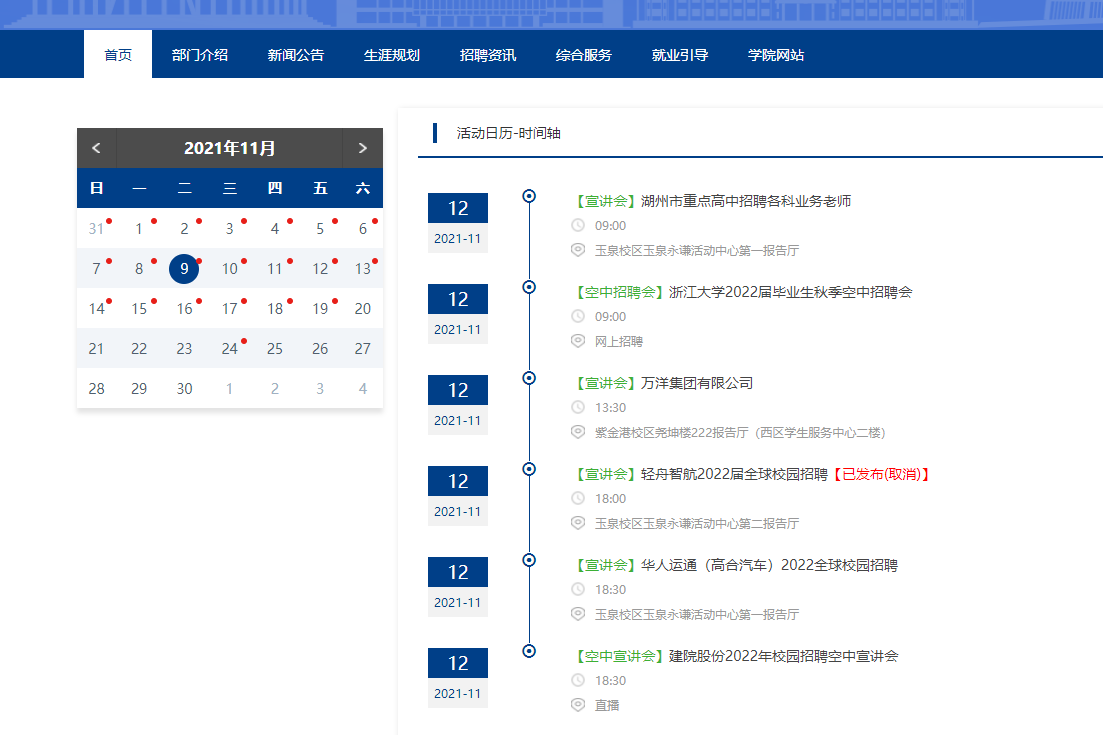This screenshot has width=1103, height=735.
Task: Click location icon of 紫金港校区 venue
Action: (578, 432)
